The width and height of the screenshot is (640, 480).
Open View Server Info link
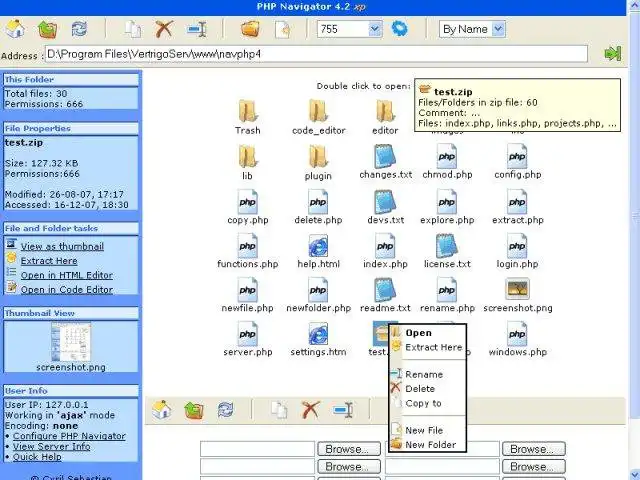tap(51, 447)
